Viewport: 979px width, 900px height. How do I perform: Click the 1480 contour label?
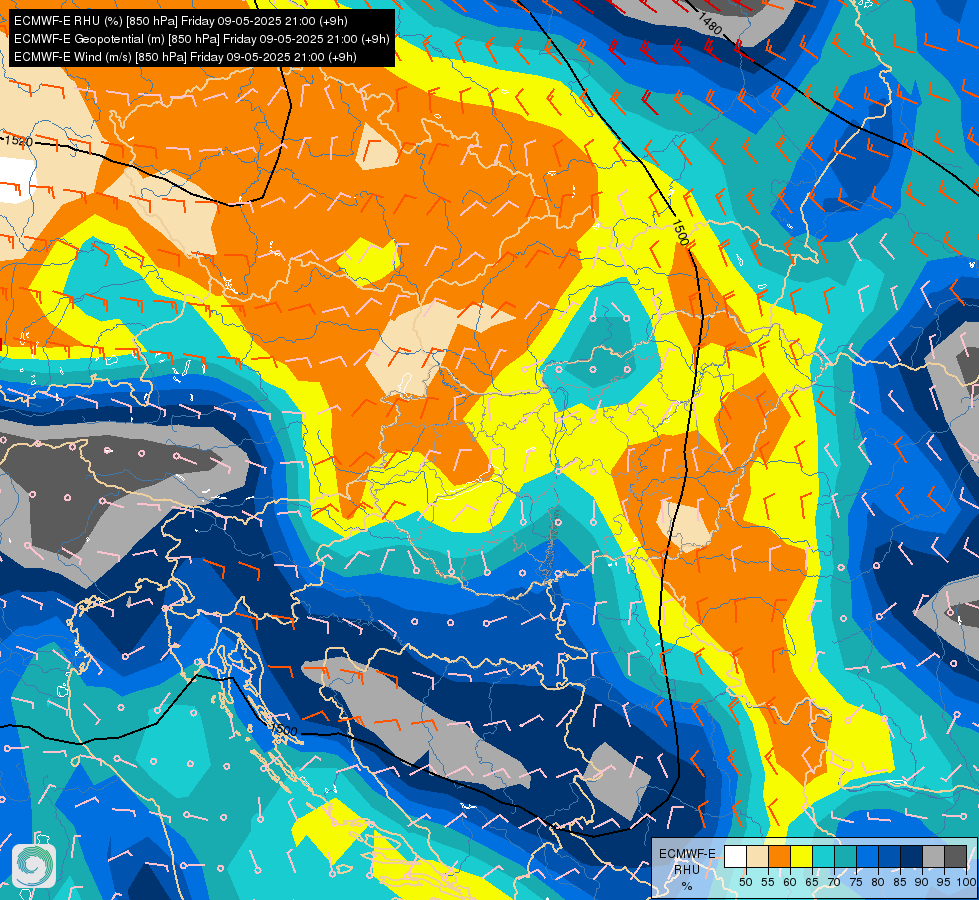click(x=711, y=24)
